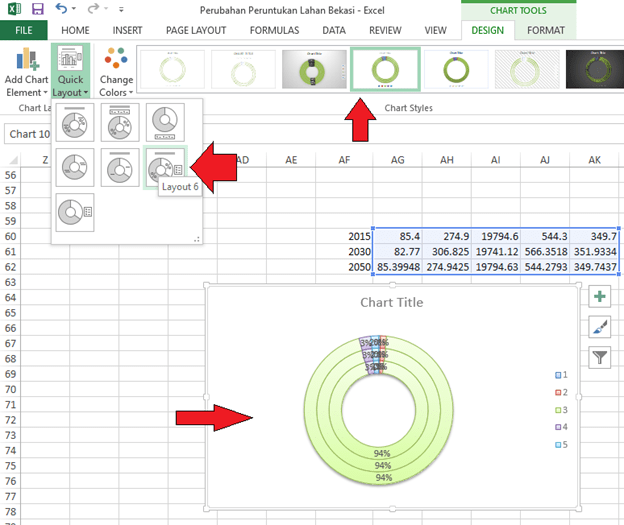624x525 pixels.
Task: Pick the bottom-left layout in Quick Layout gallery
Action: (x=74, y=212)
